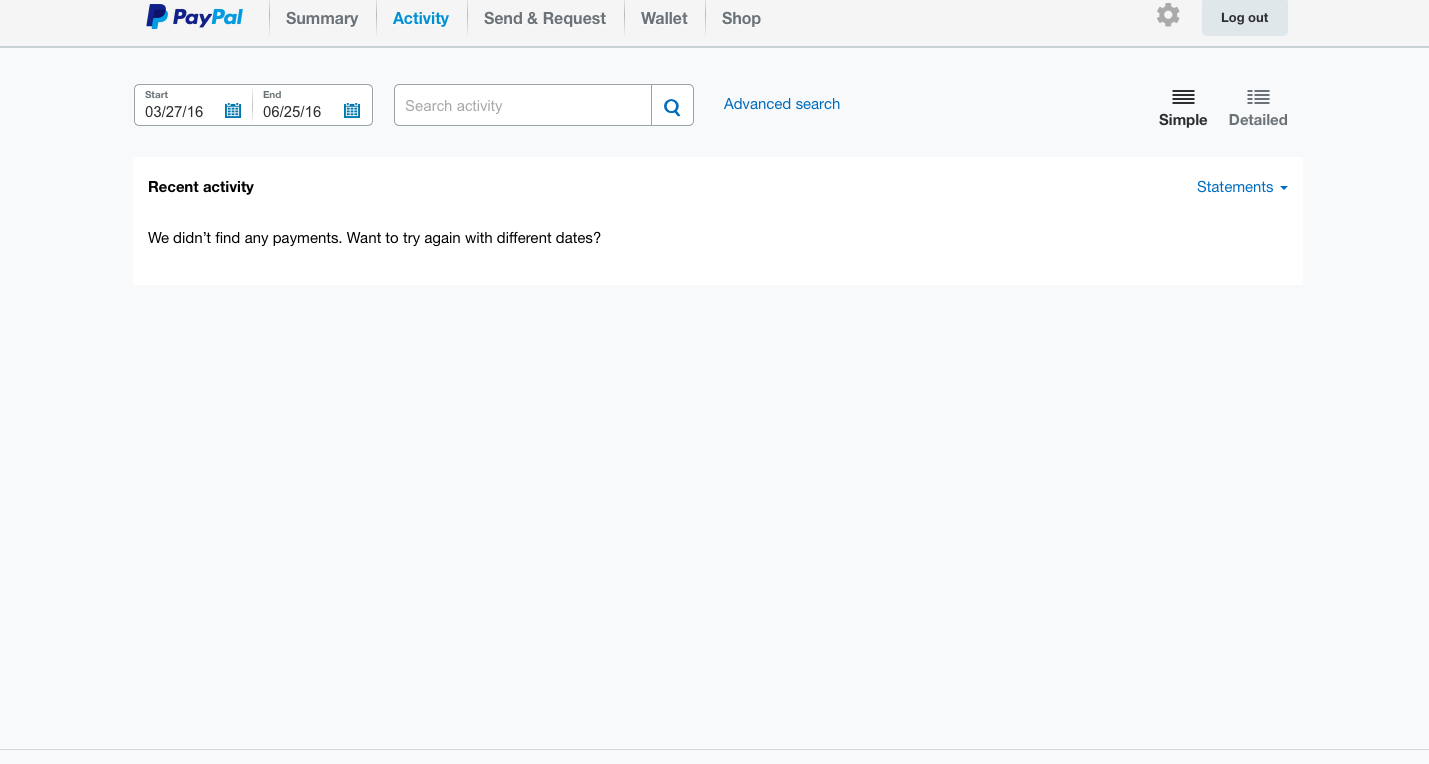Open the Shop tab
This screenshot has width=1429, height=764.
coord(741,18)
